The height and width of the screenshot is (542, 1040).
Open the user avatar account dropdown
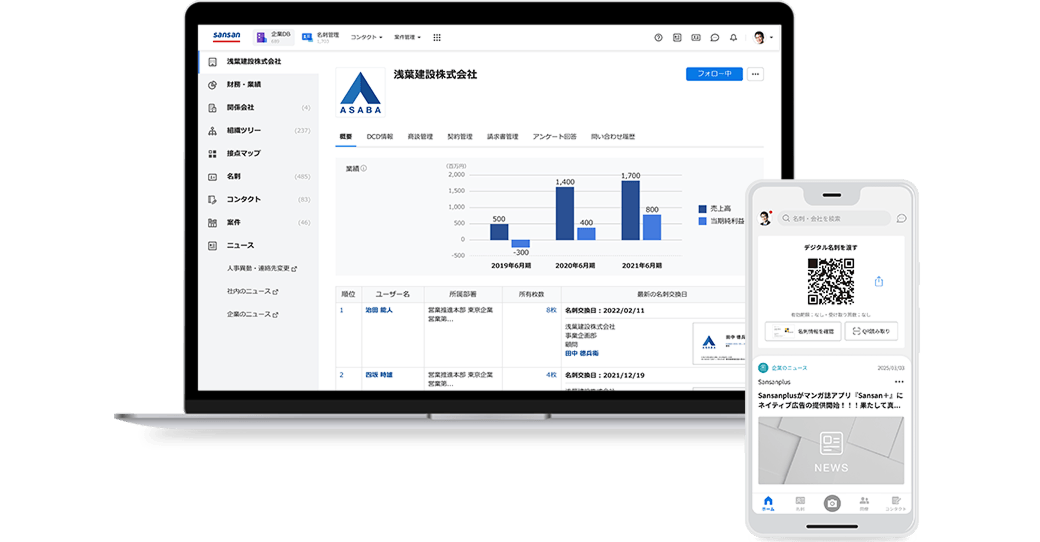763,38
